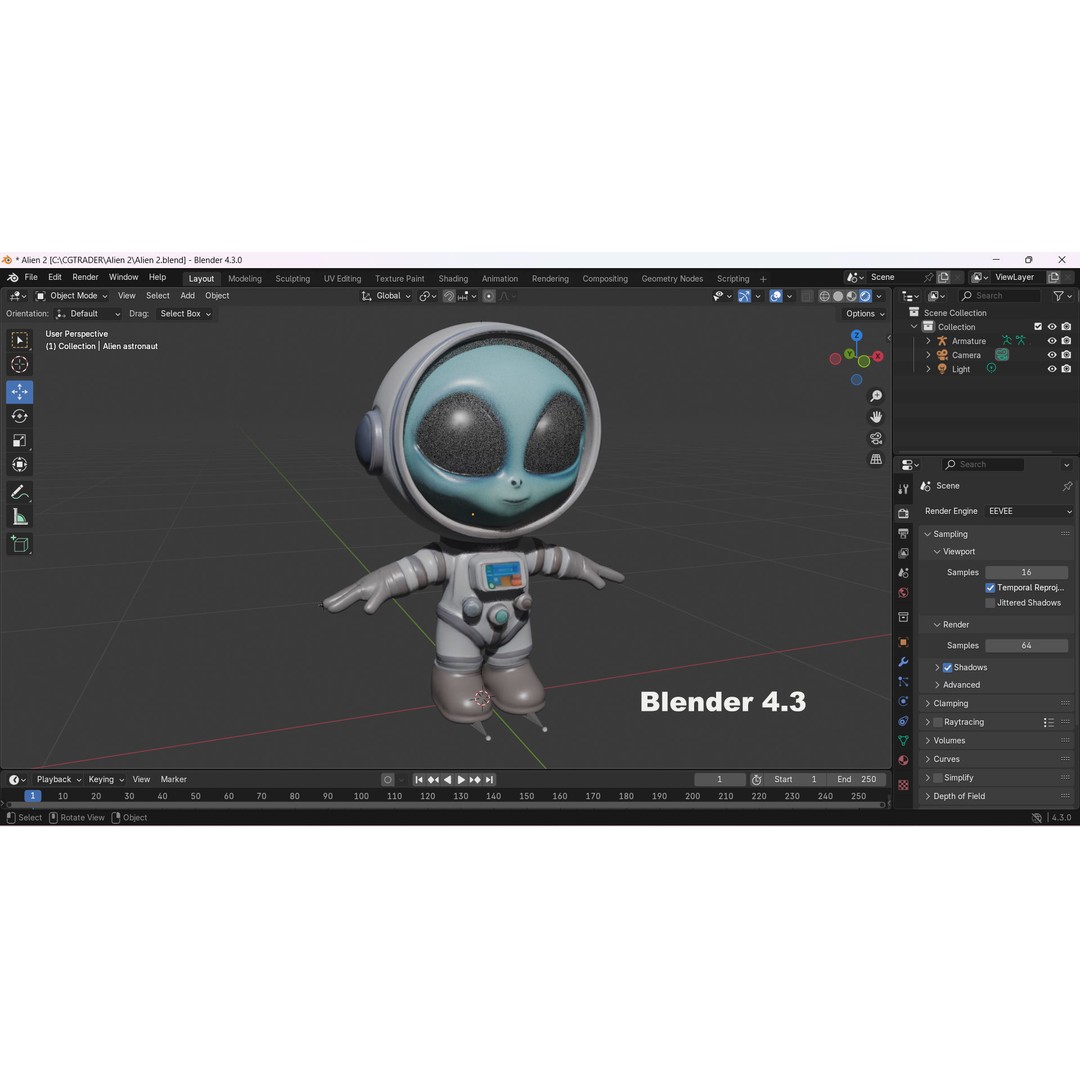The width and height of the screenshot is (1080, 1080).
Task: Click the outliner Search field
Action: 999,296
